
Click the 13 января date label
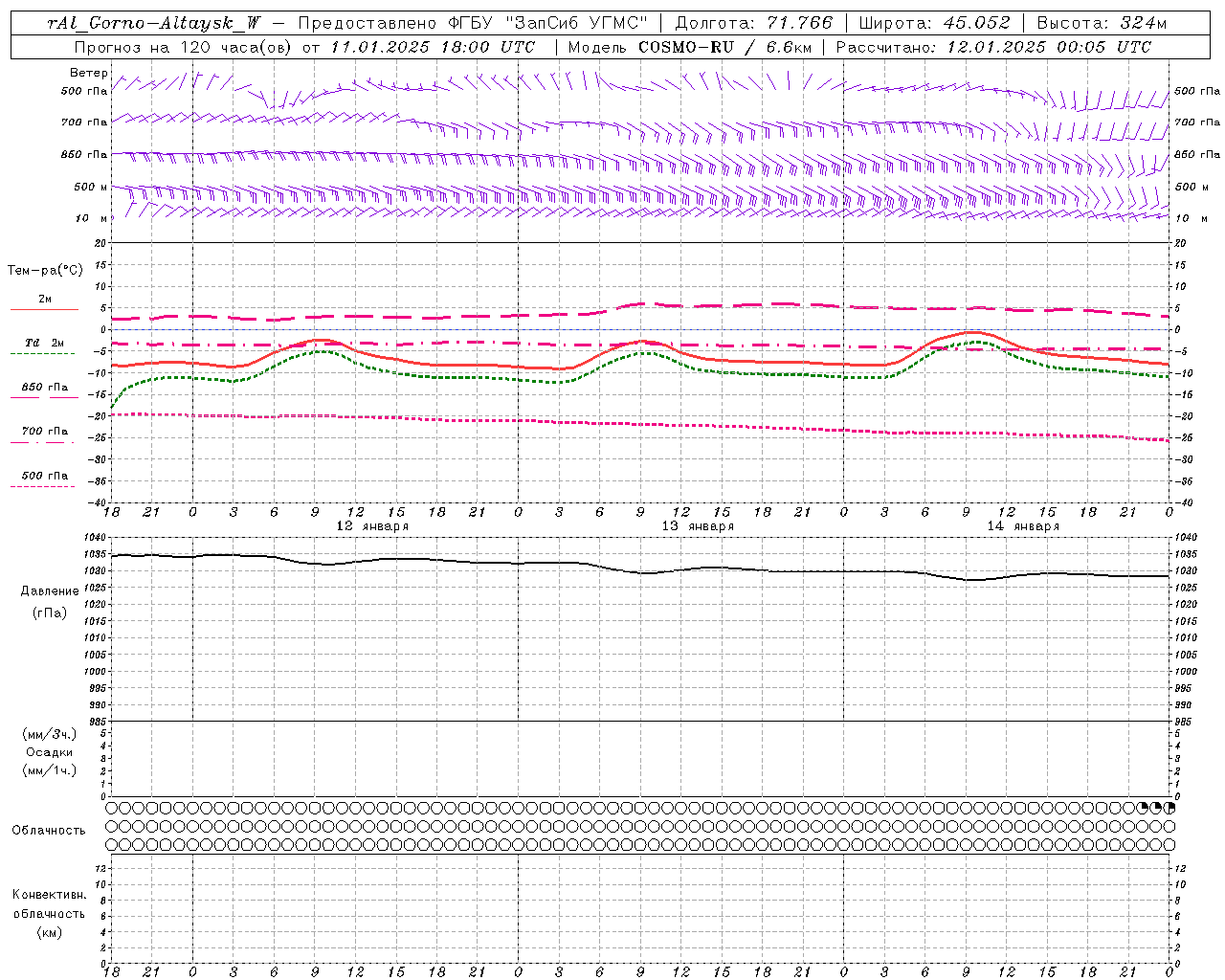tap(698, 526)
